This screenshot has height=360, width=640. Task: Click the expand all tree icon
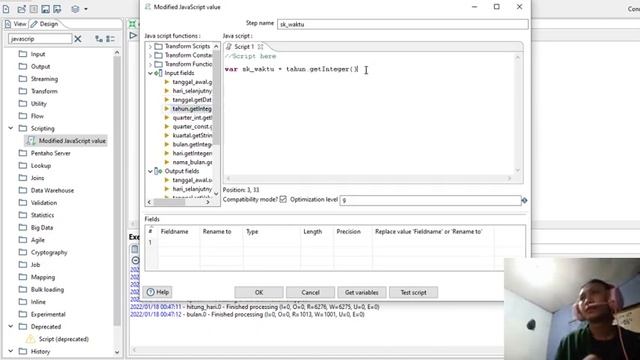(x=99, y=39)
